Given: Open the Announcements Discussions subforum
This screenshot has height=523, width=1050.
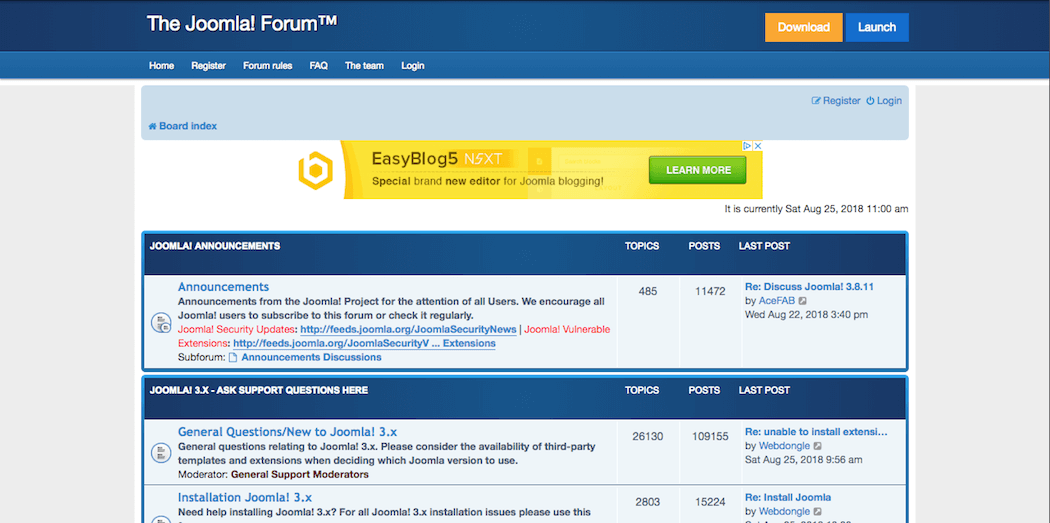Looking at the screenshot, I should pyautogui.click(x=311, y=358).
